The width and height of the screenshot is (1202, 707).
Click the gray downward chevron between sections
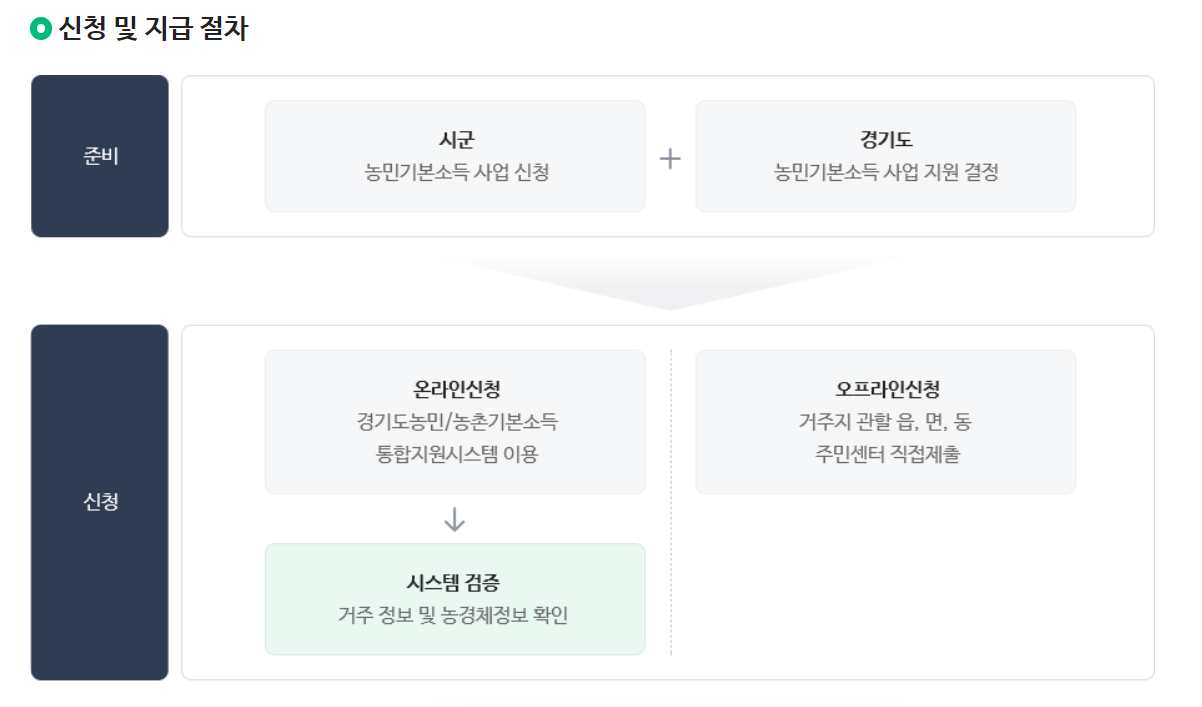(x=671, y=281)
